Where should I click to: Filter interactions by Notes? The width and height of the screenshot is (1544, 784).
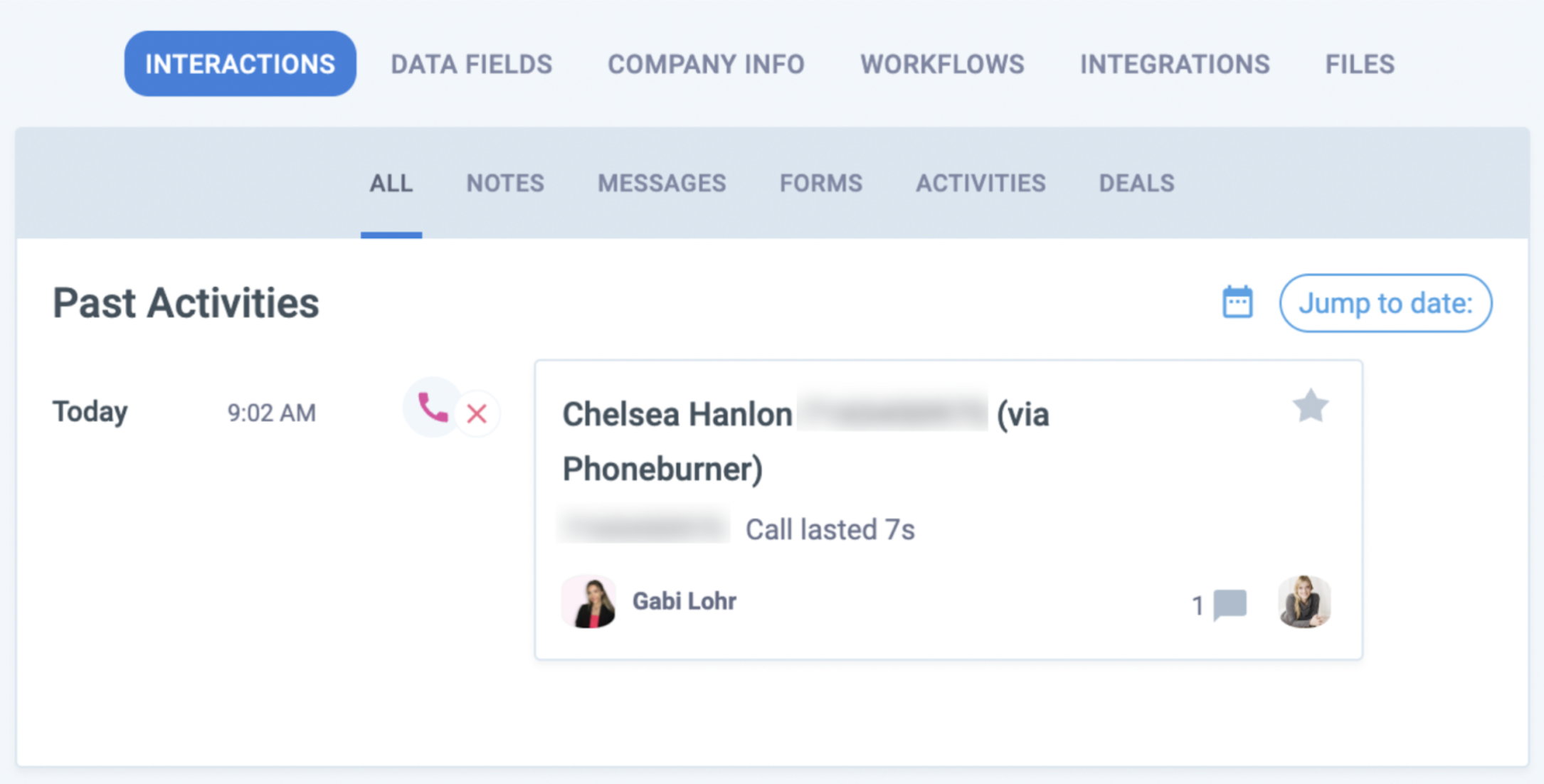coord(505,184)
